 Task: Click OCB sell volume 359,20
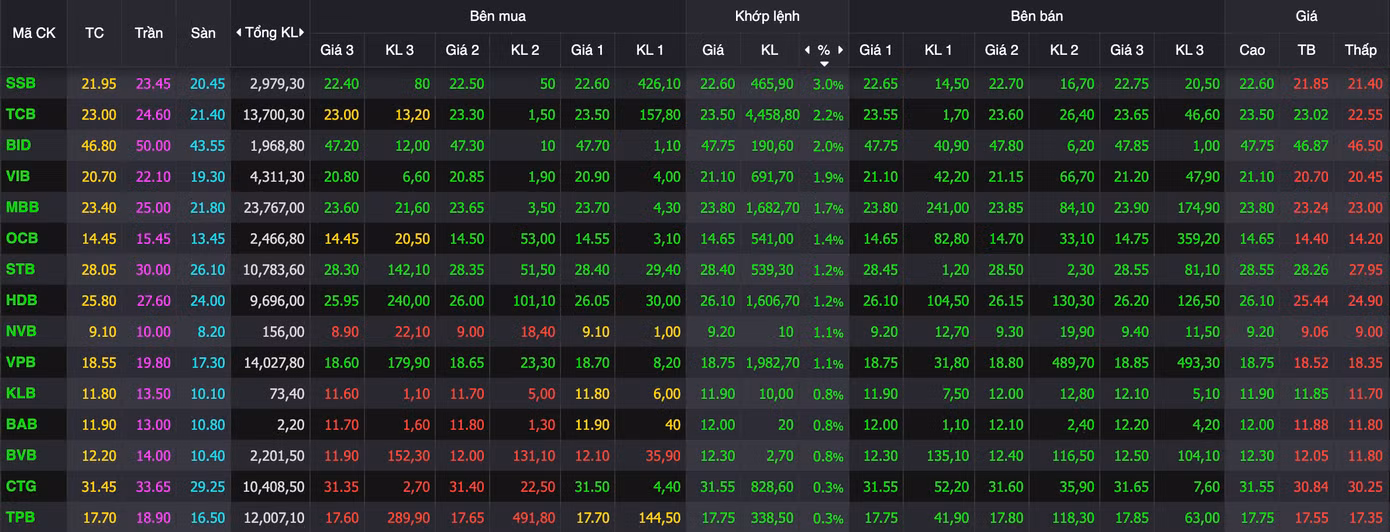1198,239
